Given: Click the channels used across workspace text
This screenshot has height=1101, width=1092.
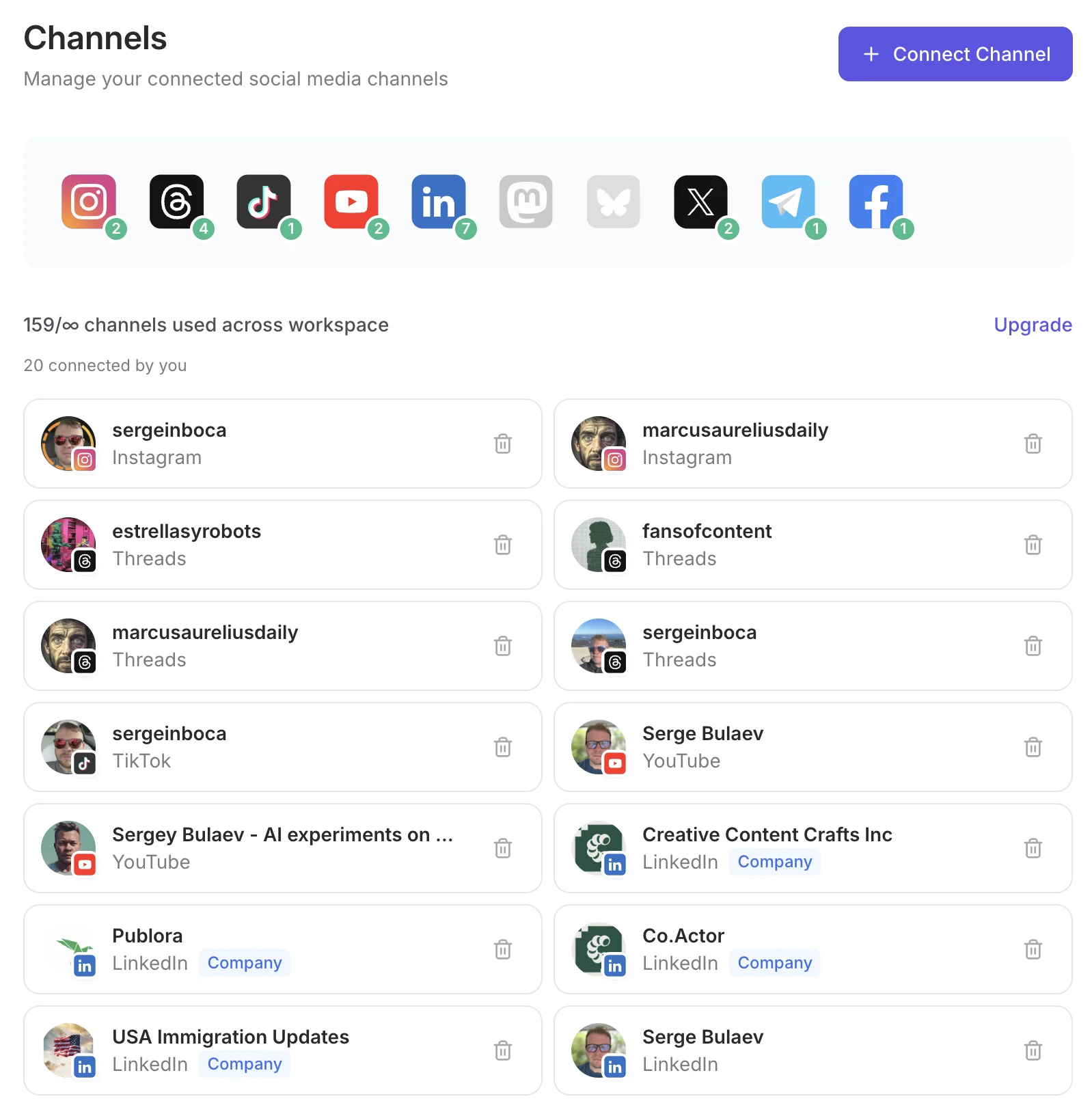Looking at the screenshot, I should point(206,325).
